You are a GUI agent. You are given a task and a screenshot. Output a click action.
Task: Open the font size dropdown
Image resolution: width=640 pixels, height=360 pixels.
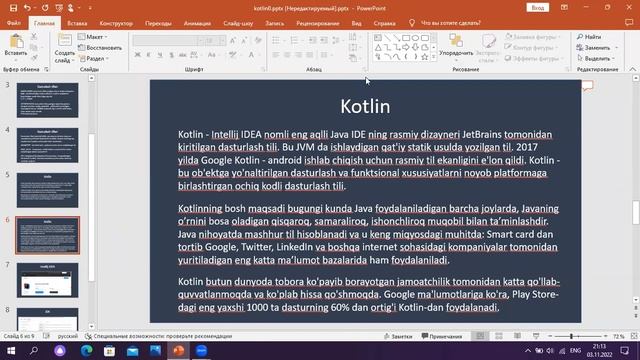pyautogui.click(x=222, y=40)
